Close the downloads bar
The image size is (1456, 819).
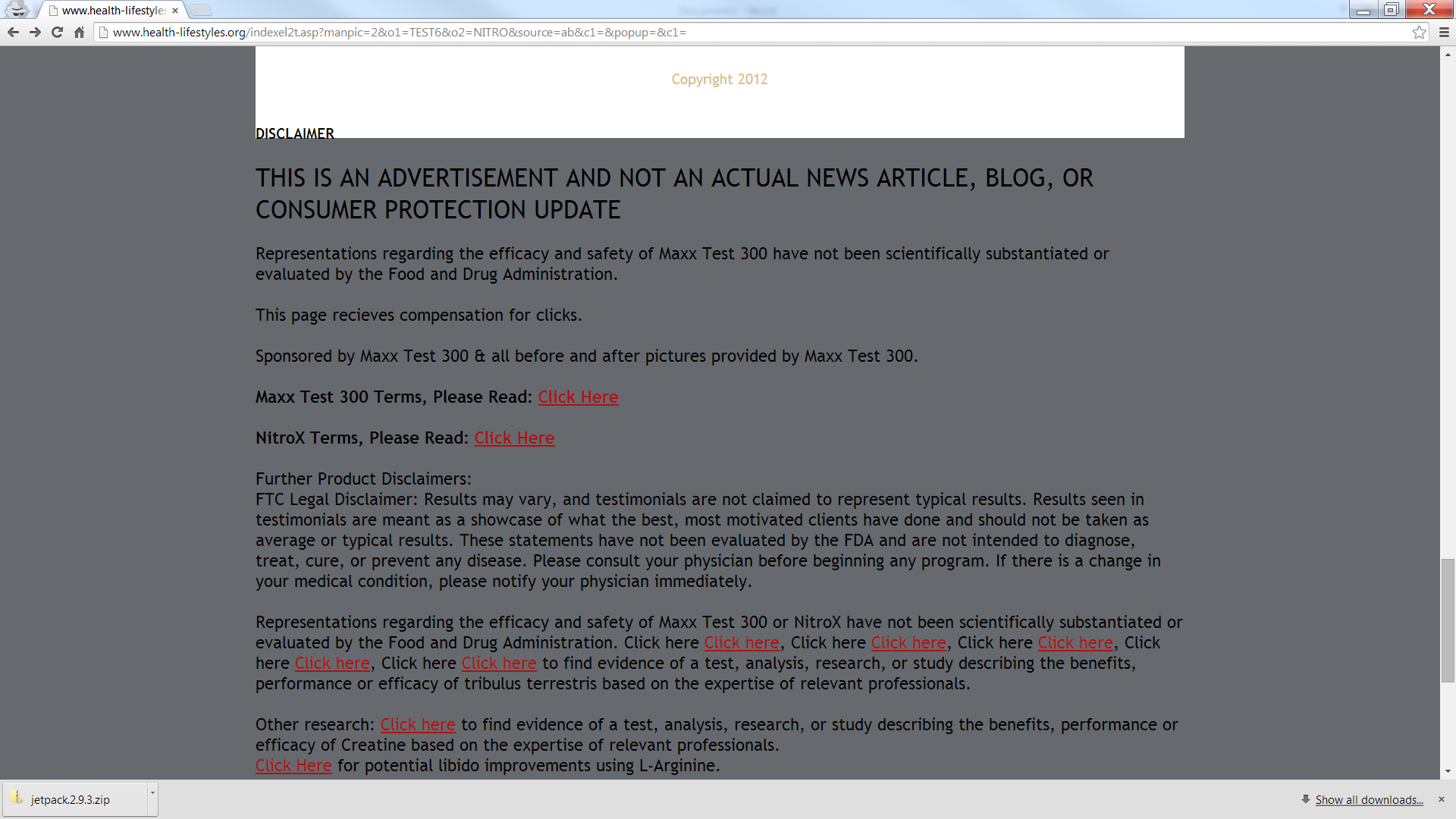(x=1442, y=799)
